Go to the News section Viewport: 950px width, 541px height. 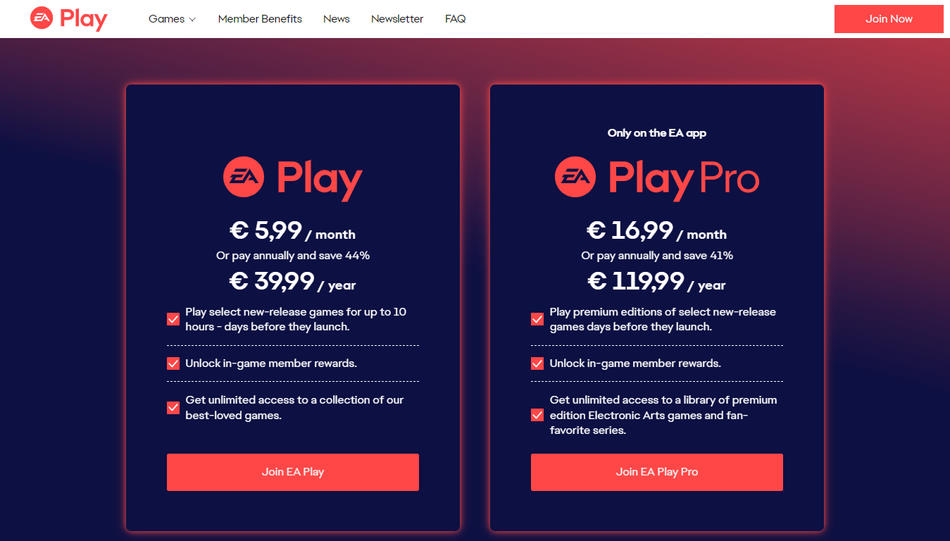point(336,19)
